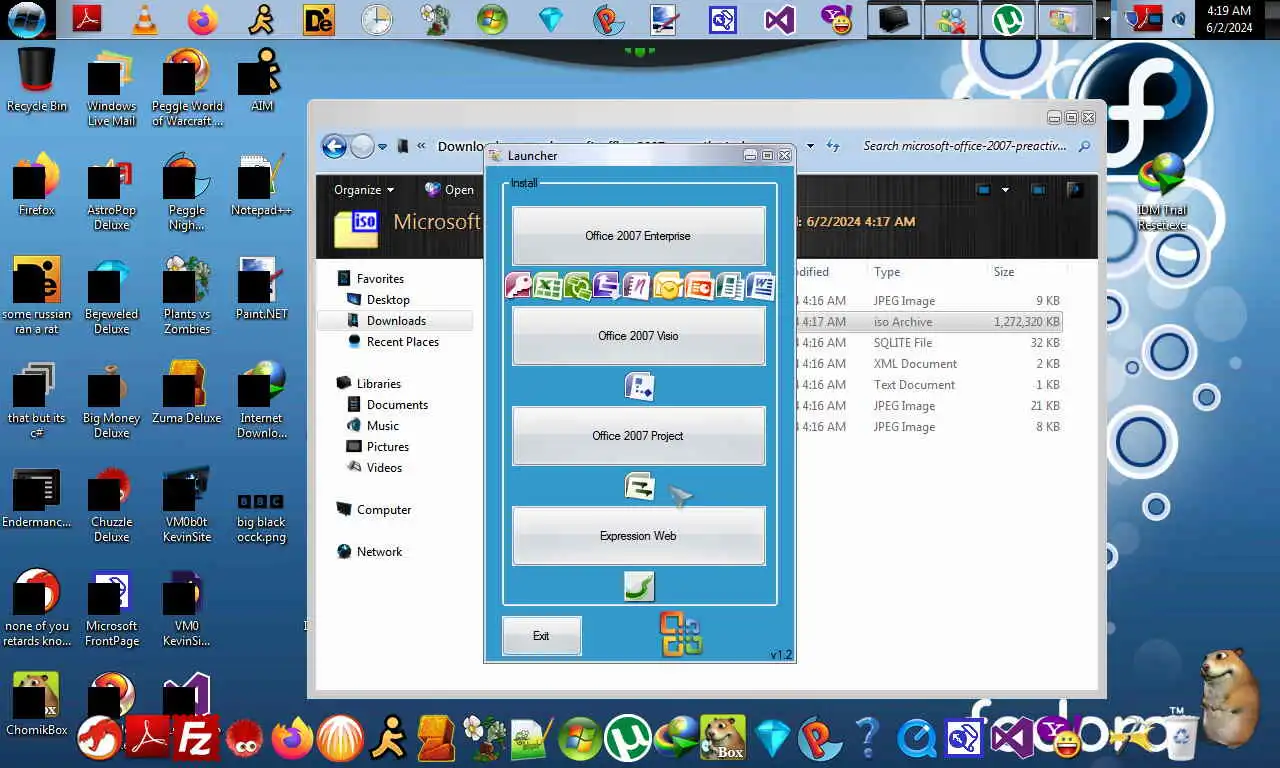Open the recycle bin in bottom dock
This screenshot has height=768, width=1280.
tap(1181, 737)
